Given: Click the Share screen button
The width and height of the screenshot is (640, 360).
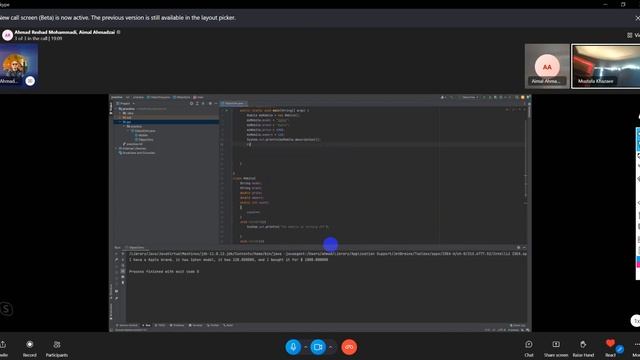Looking at the screenshot, I should 556,348.
